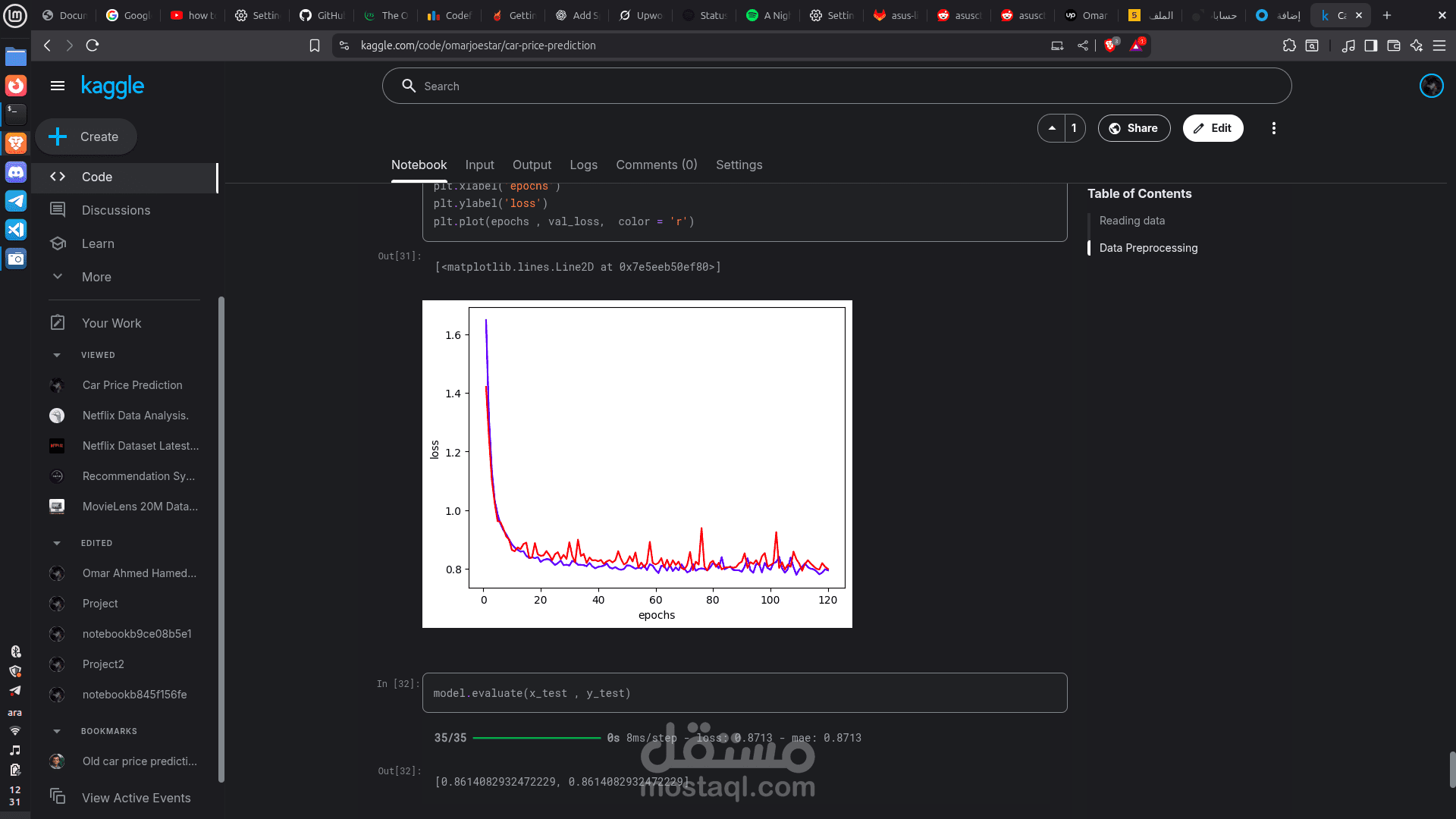
Task: Switch to the GitHub browser tab
Action: click(x=322, y=15)
